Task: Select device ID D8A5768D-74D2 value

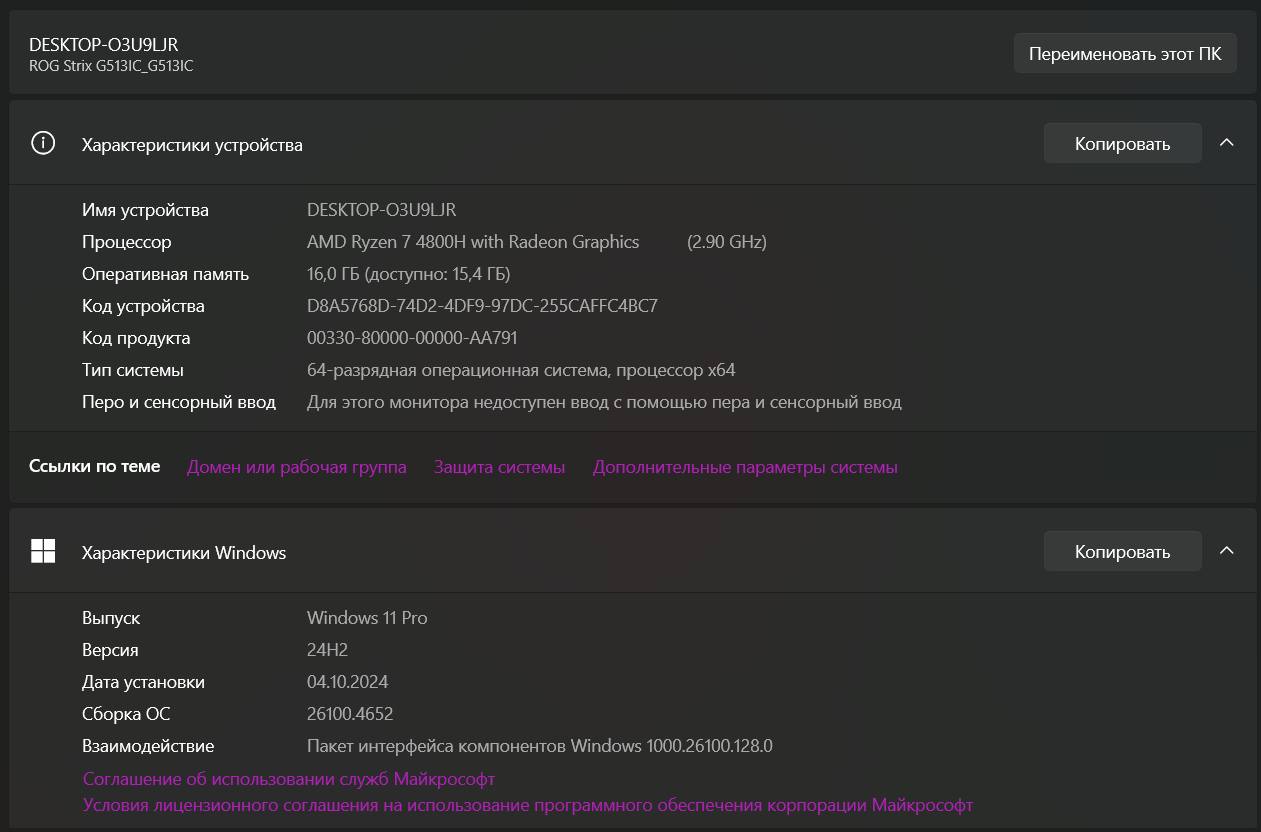Action: coord(482,306)
